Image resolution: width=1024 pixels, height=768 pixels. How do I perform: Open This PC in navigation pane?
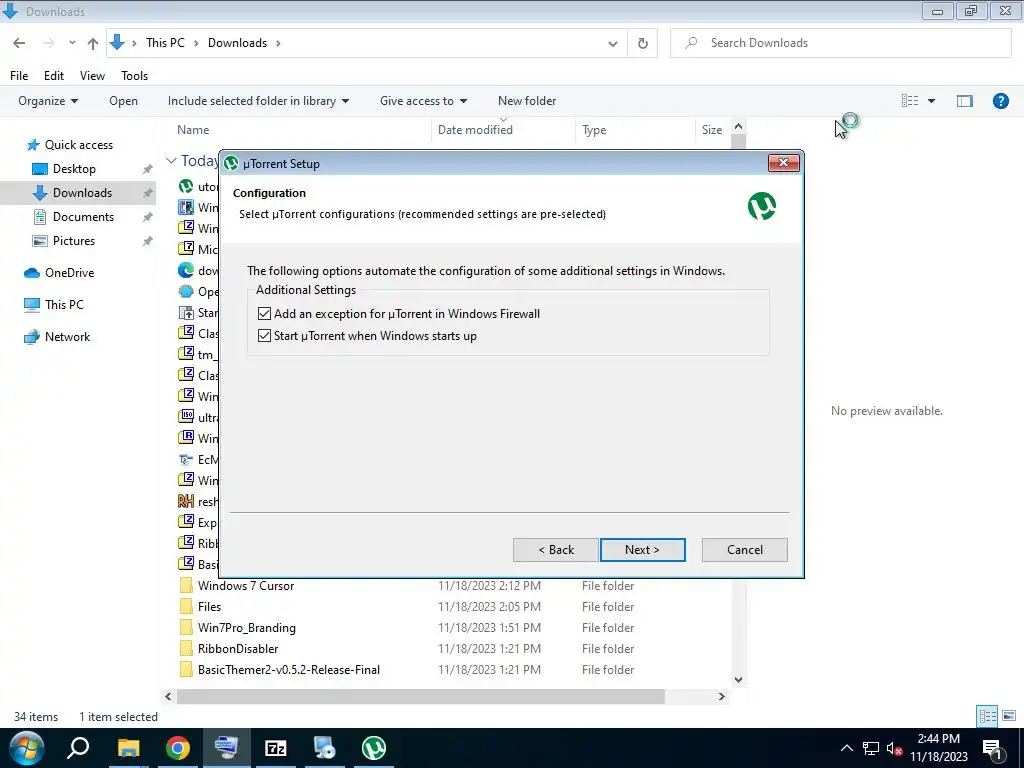[64, 304]
